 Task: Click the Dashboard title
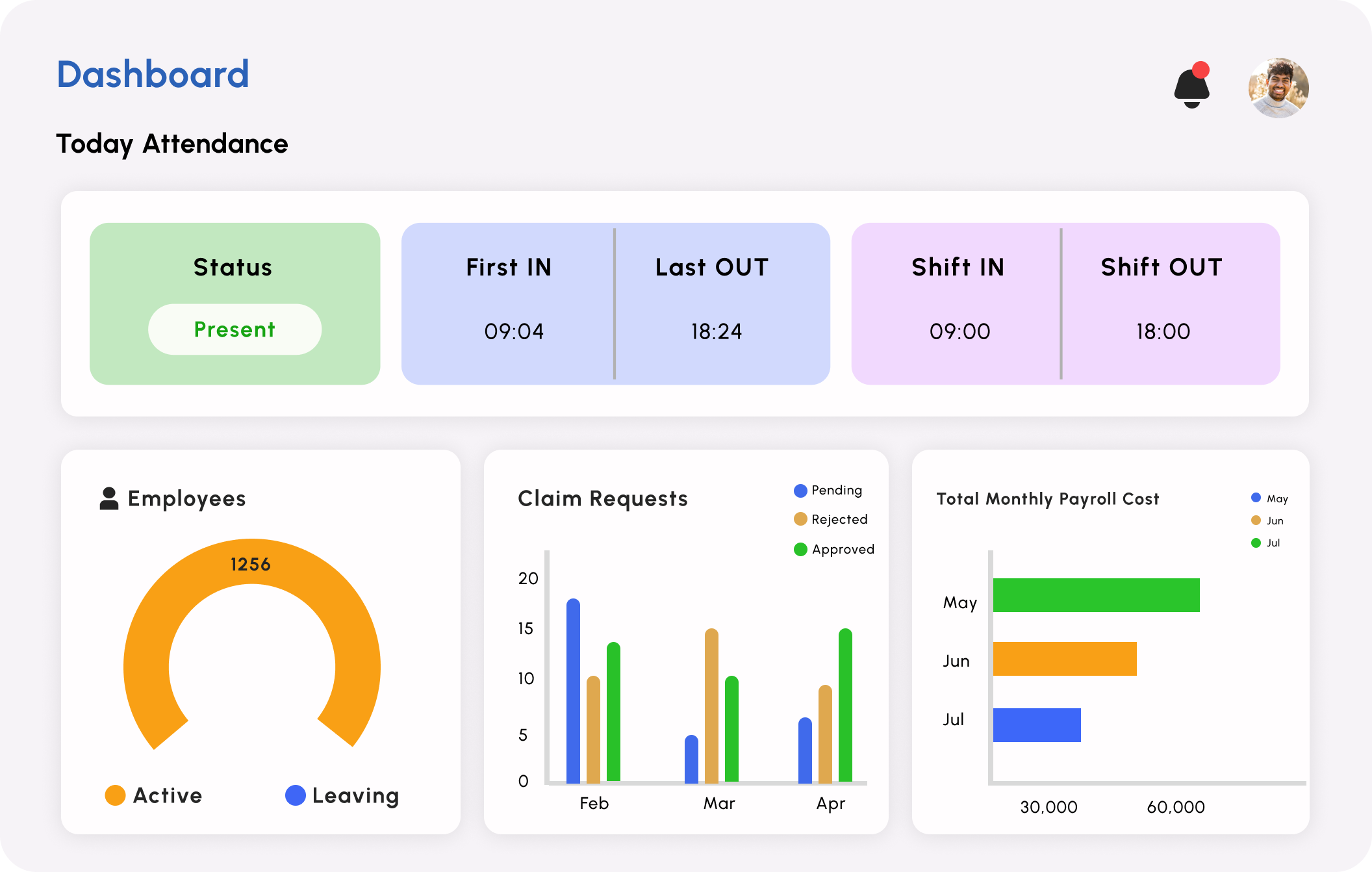[x=153, y=74]
